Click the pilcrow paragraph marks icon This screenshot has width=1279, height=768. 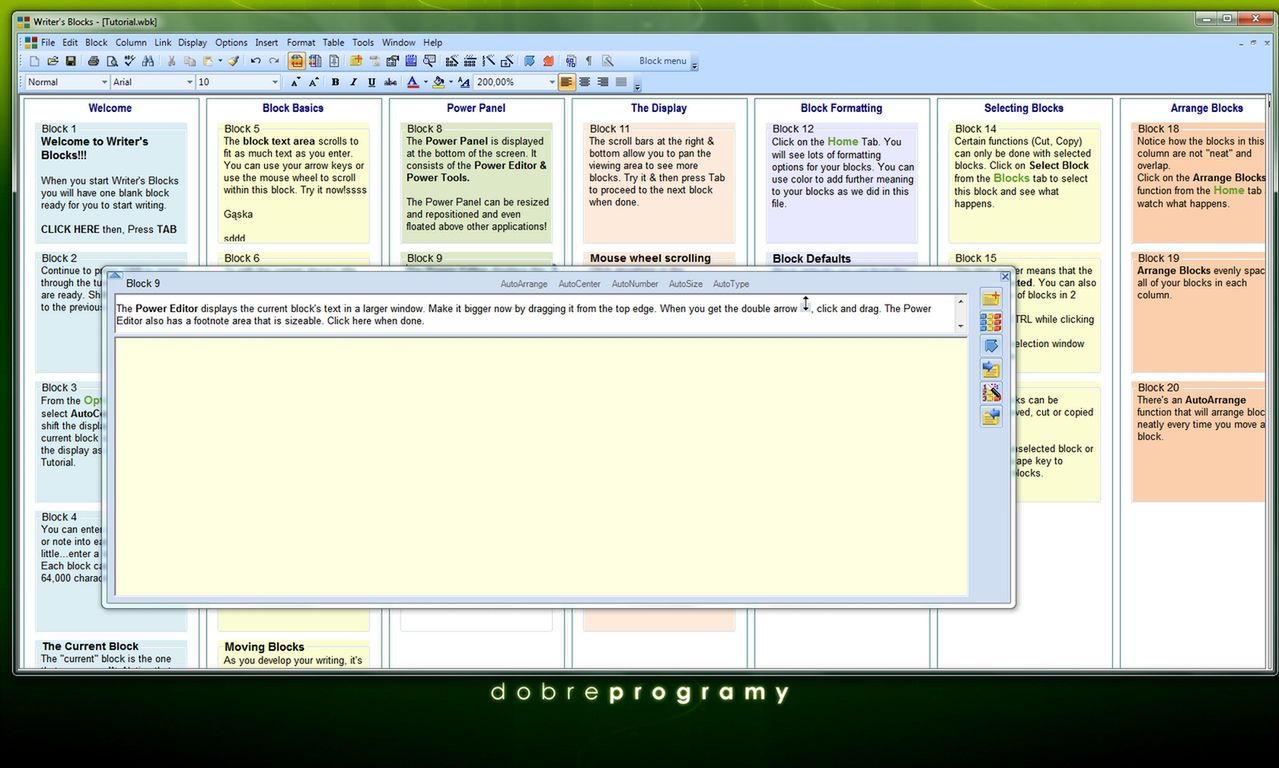coord(589,61)
